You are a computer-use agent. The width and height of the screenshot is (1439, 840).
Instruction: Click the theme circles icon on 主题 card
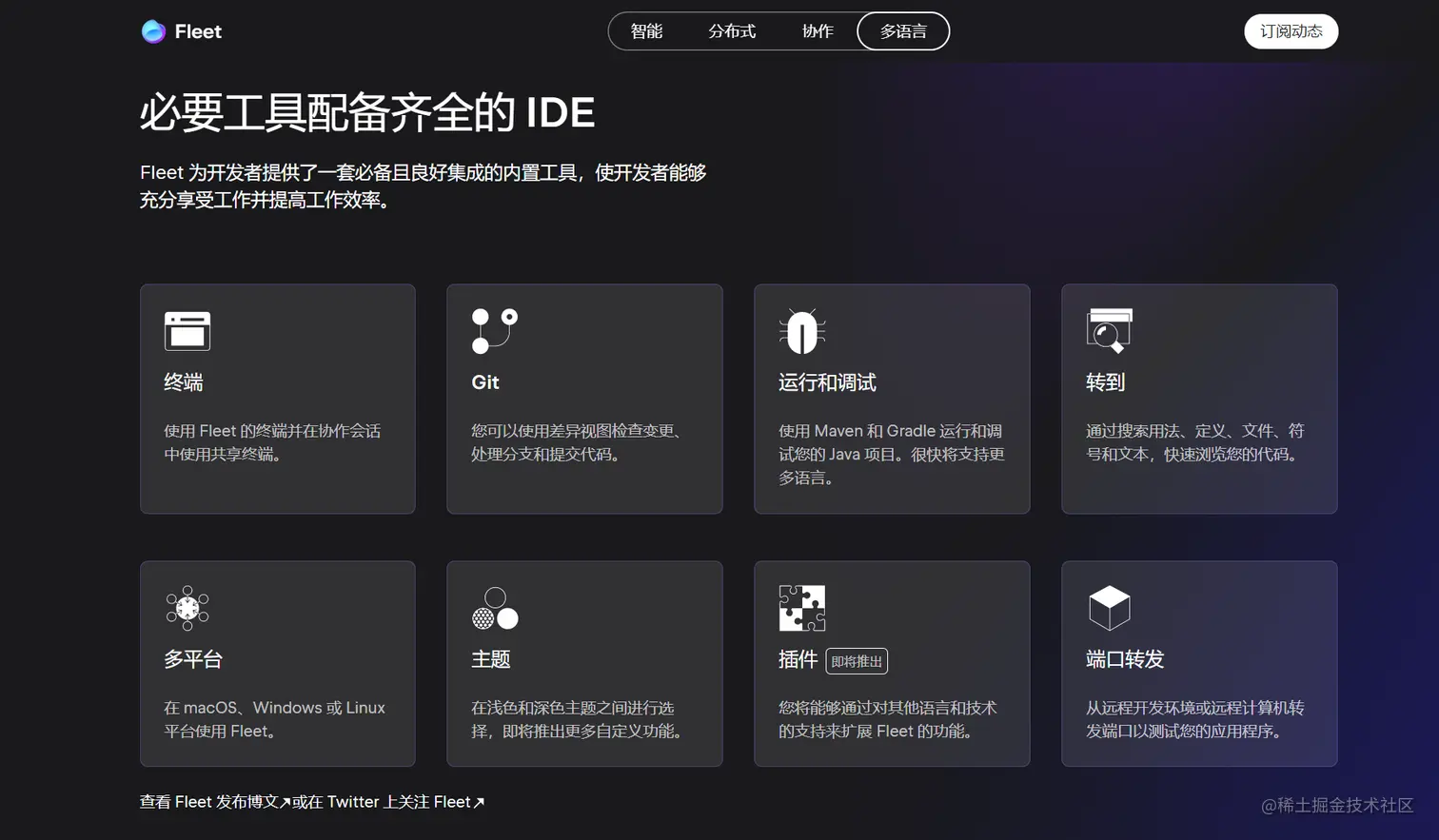[x=495, y=609]
